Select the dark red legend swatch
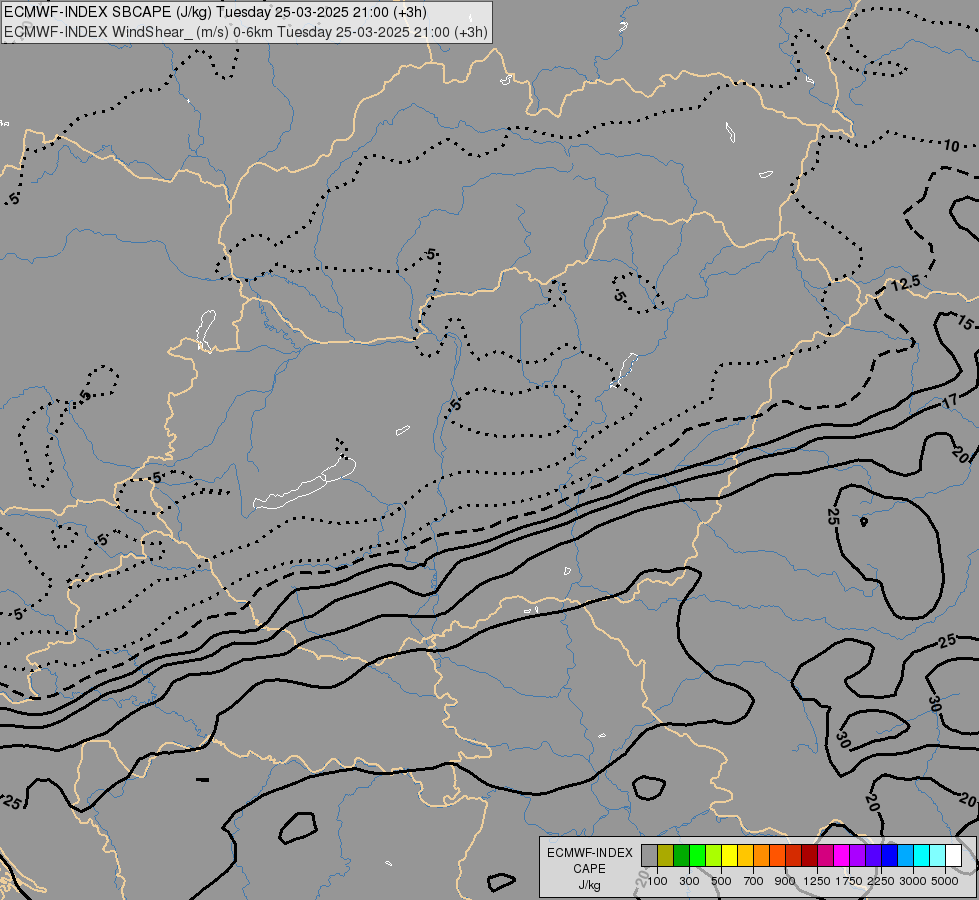979x900 pixels. click(810, 856)
